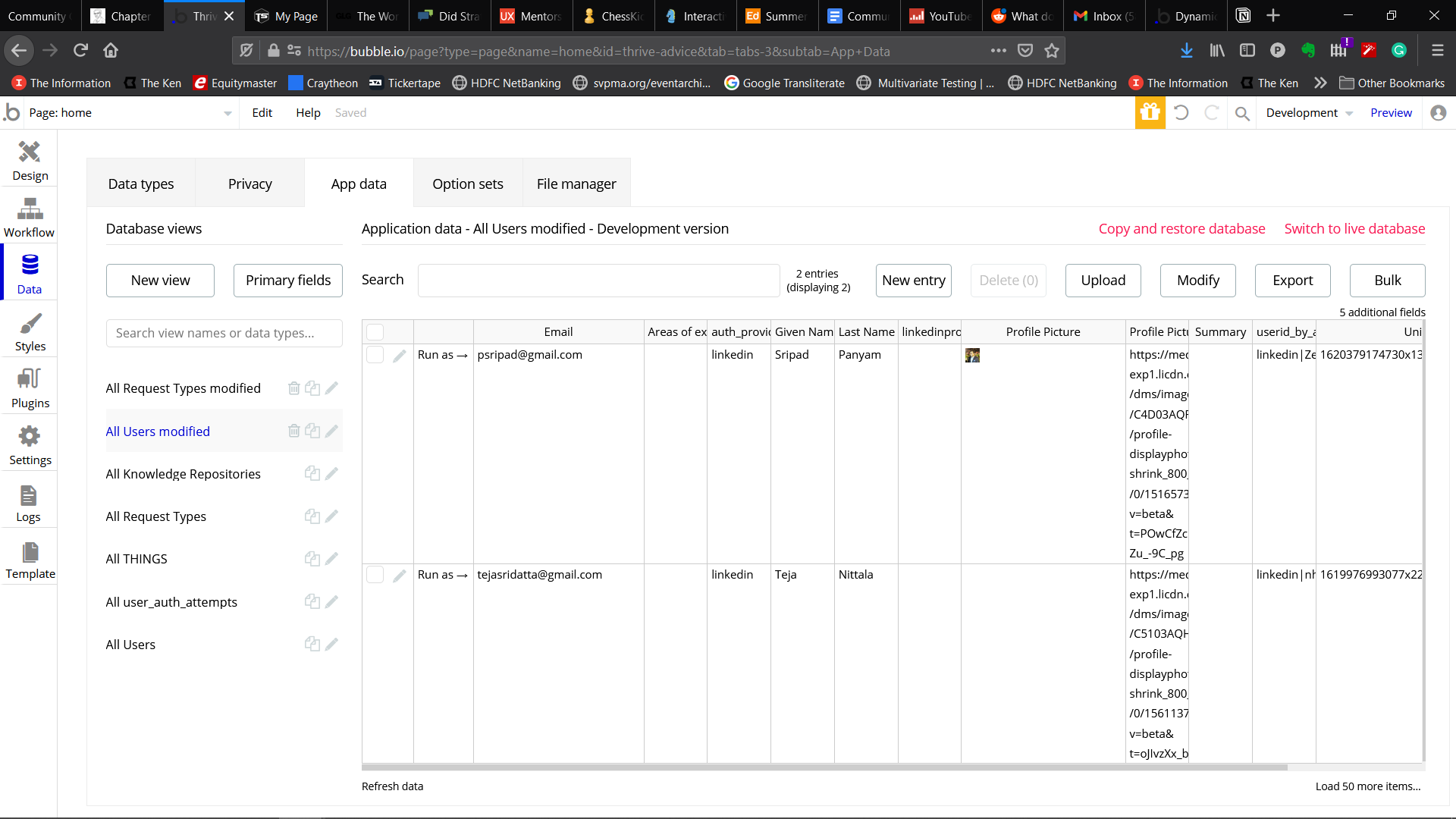Edit the psripad@gmail.com entry with pencil
The height and width of the screenshot is (819, 1456).
400,356
